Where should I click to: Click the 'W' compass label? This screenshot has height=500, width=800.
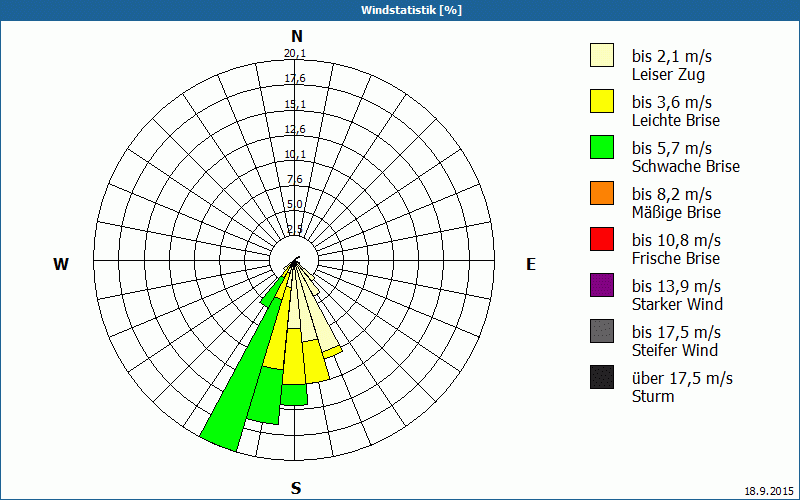click(x=61, y=264)
